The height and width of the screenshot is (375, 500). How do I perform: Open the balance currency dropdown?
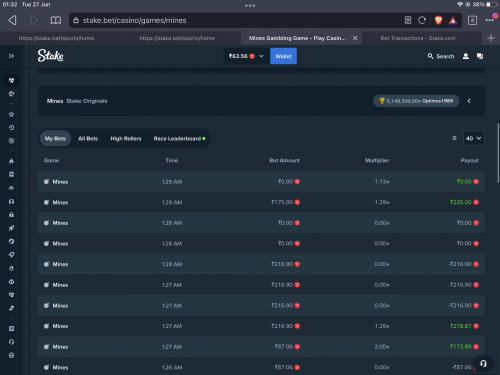tap(247, 56)
